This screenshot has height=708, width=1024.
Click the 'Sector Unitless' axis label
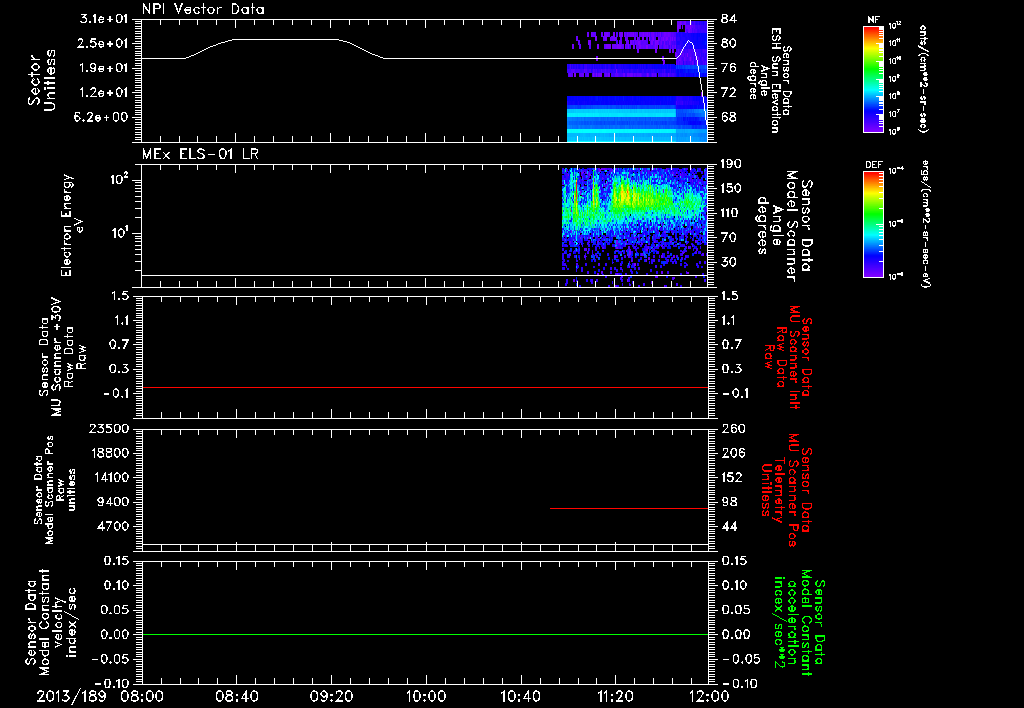[x=42, y=80]
